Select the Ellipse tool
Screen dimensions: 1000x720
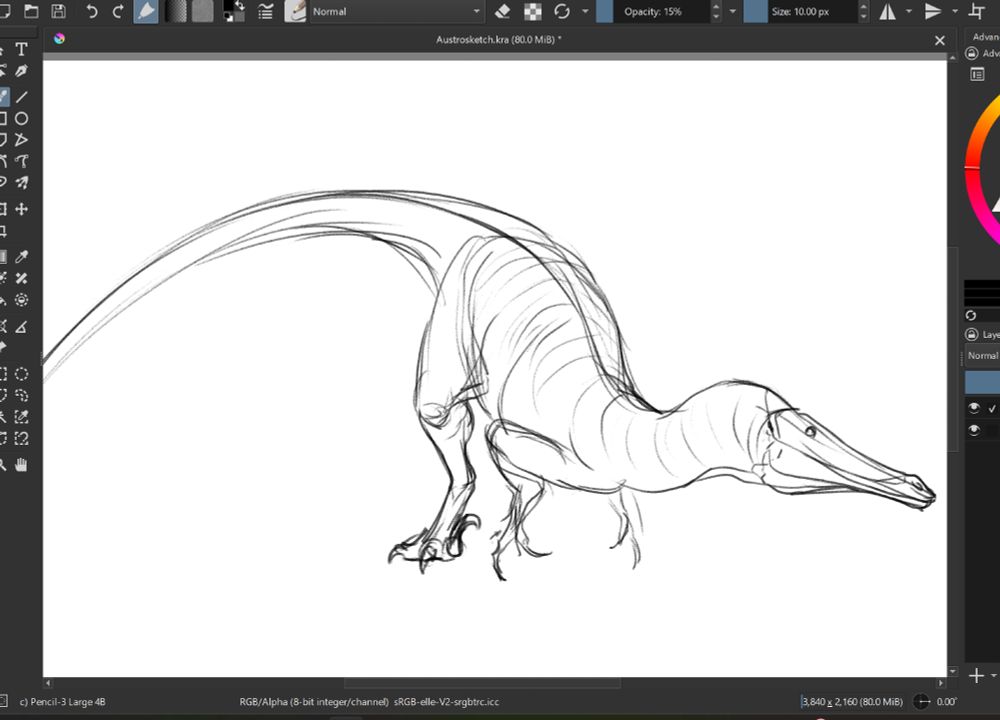(x=22, y=118)
